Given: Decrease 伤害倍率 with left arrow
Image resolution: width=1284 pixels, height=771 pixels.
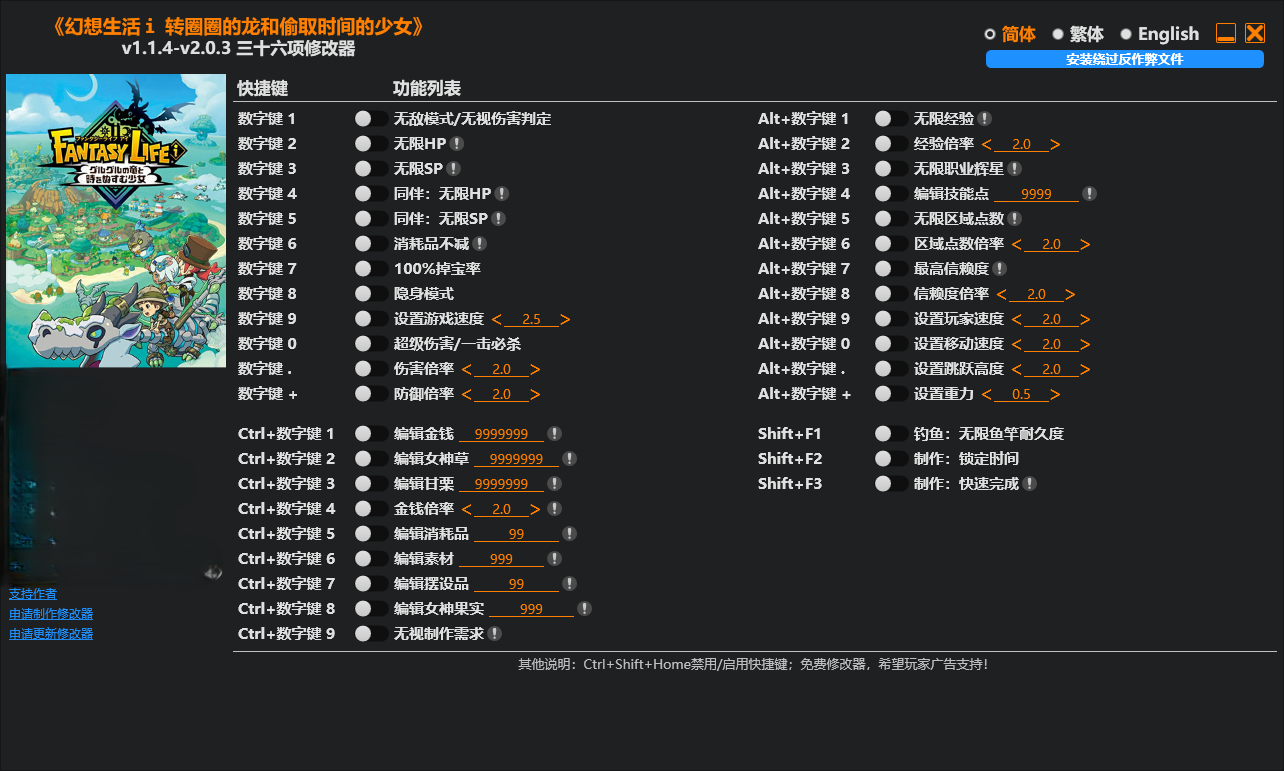Looking at the screenshot, I should 465,369.
